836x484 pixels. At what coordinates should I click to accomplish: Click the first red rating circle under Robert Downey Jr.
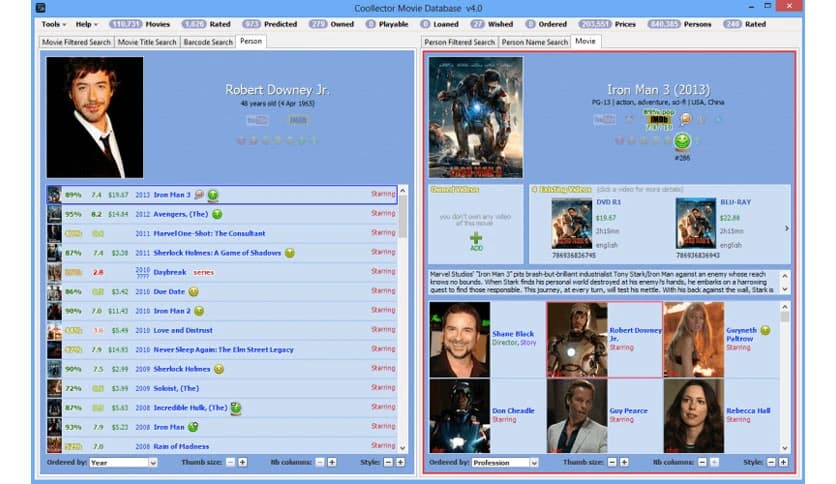click(241, 141)
